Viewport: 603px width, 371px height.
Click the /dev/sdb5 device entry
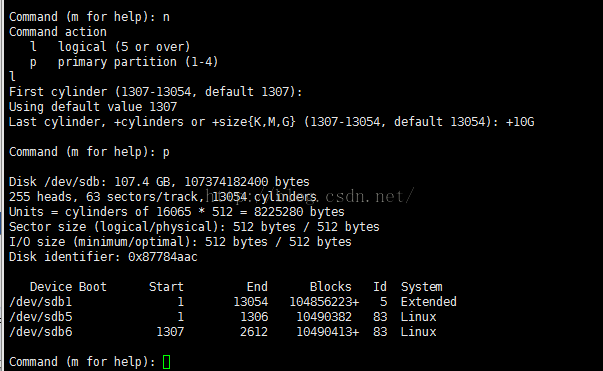click(x=40, y=317)
